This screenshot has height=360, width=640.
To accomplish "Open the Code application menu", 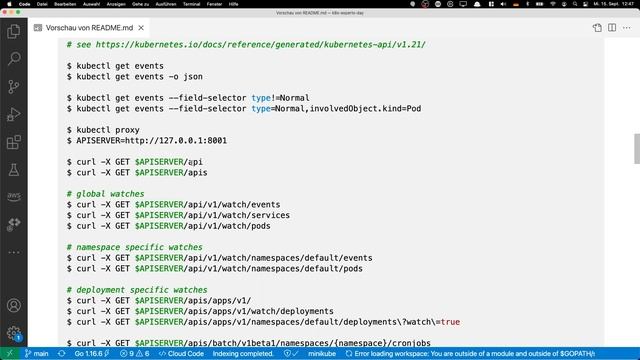I will click(x=24, y=4).
